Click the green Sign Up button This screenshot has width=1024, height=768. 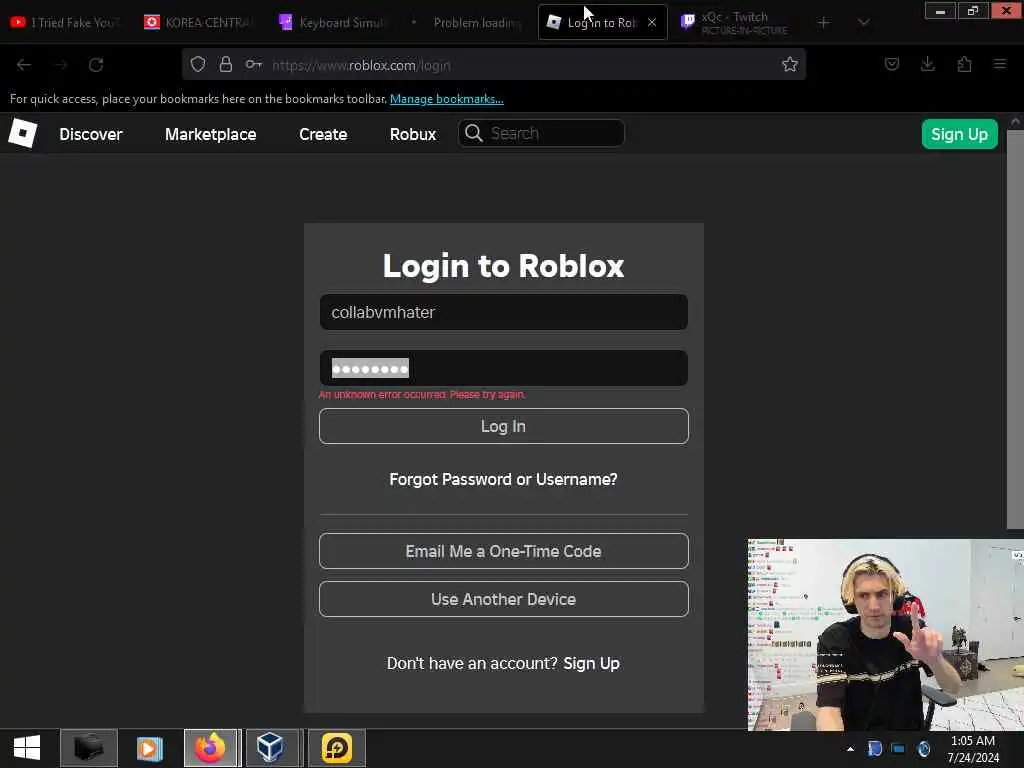(x=959, y=134)
